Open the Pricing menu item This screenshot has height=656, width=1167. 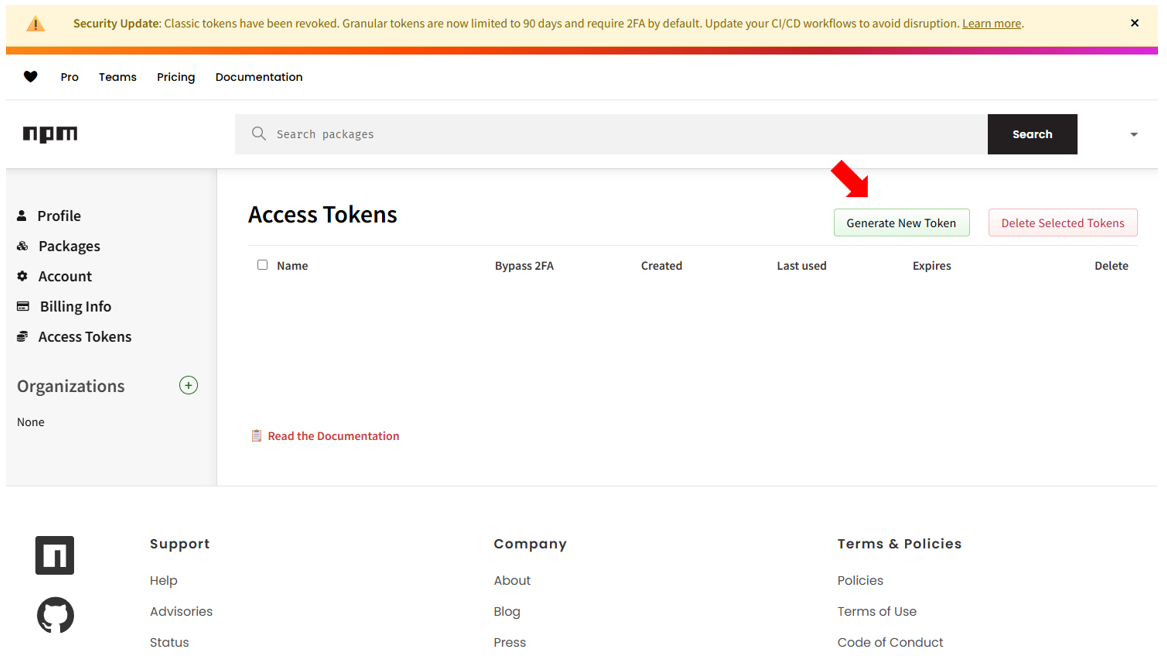coord(176,77)
